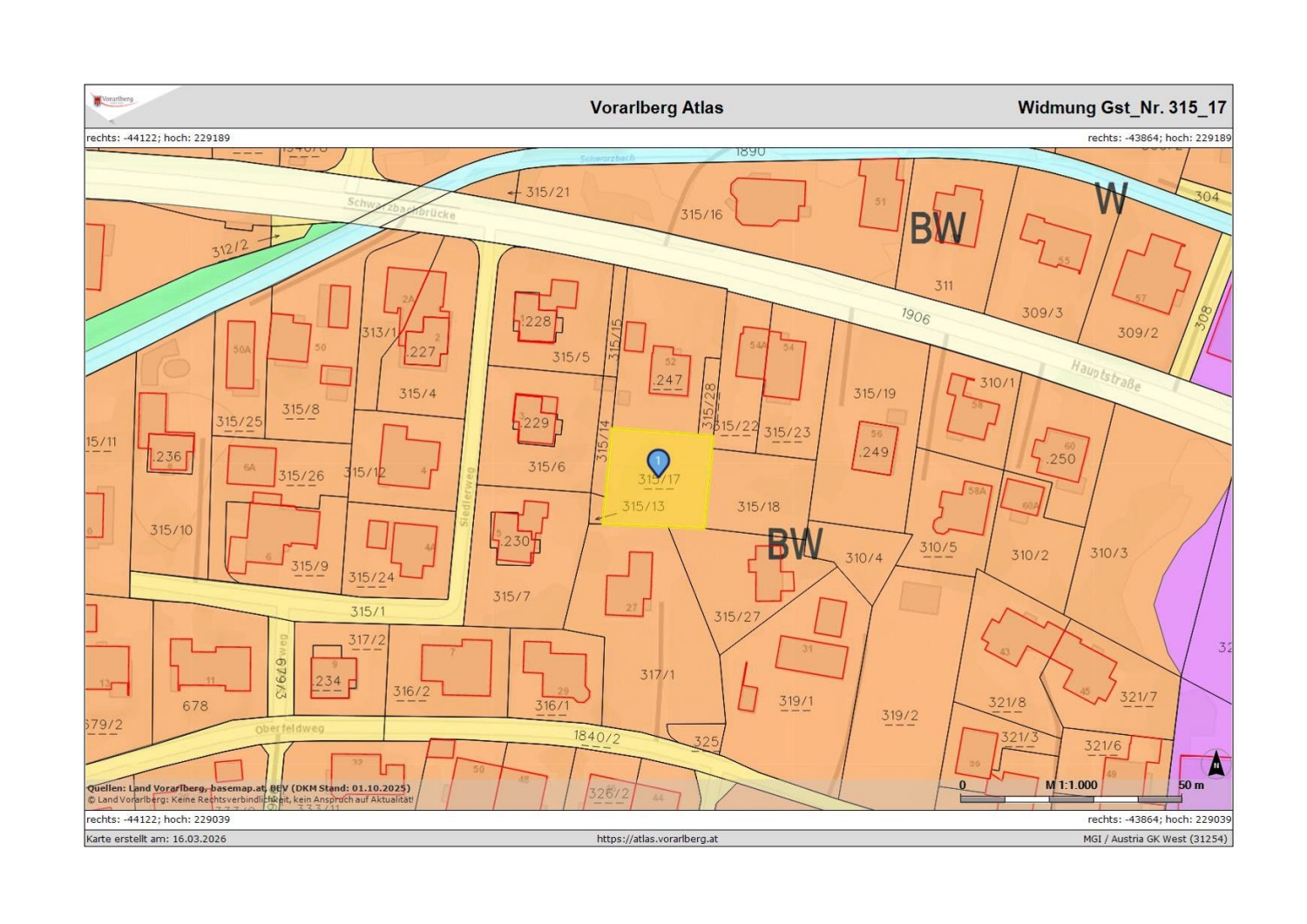Screen dimensions: 1307x924
Task: Select building number .250
Action: pyautogui.click(x=1060, y=458)
